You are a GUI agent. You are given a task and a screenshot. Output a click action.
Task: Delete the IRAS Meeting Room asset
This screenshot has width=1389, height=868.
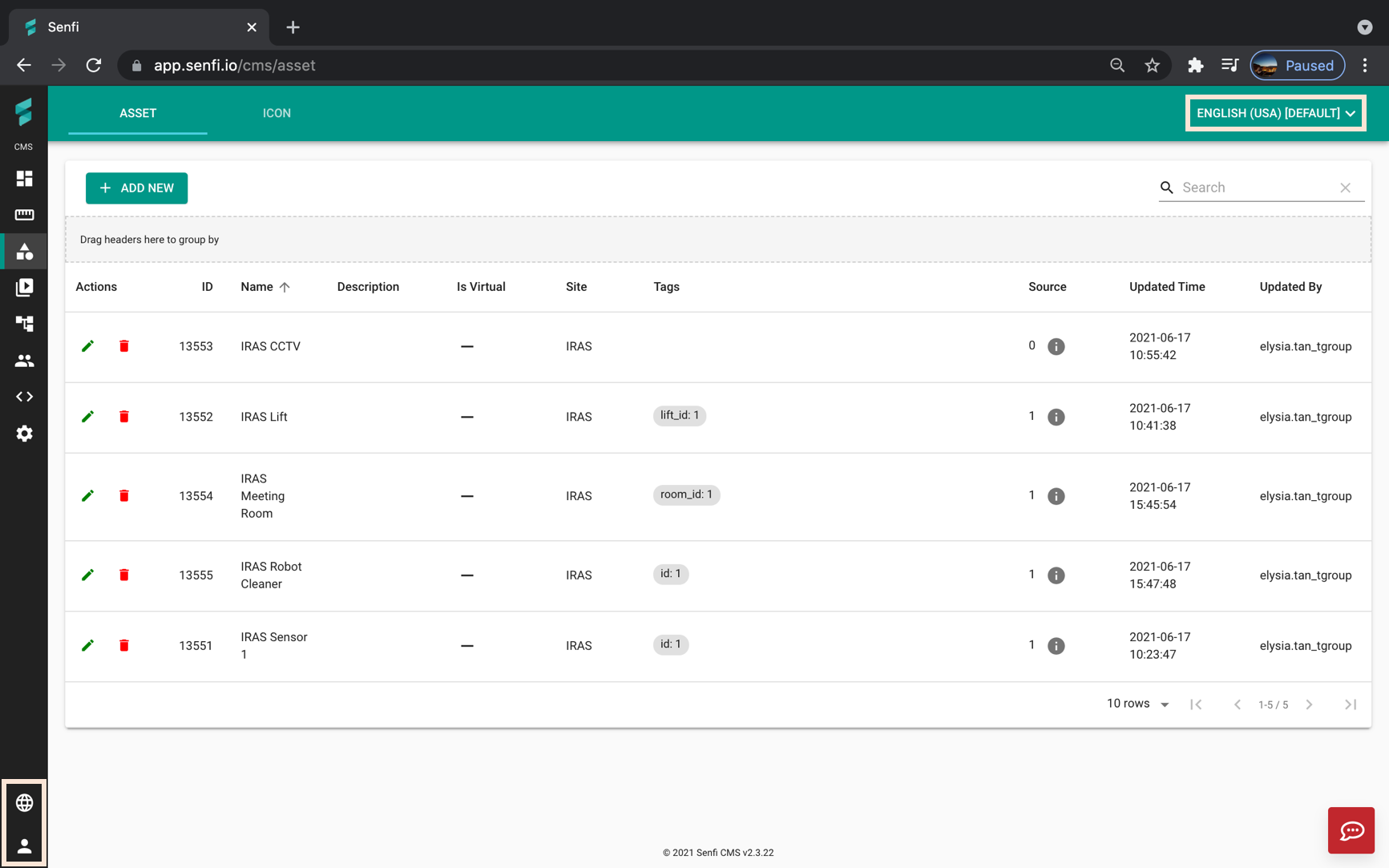click(x=124, y=496)
